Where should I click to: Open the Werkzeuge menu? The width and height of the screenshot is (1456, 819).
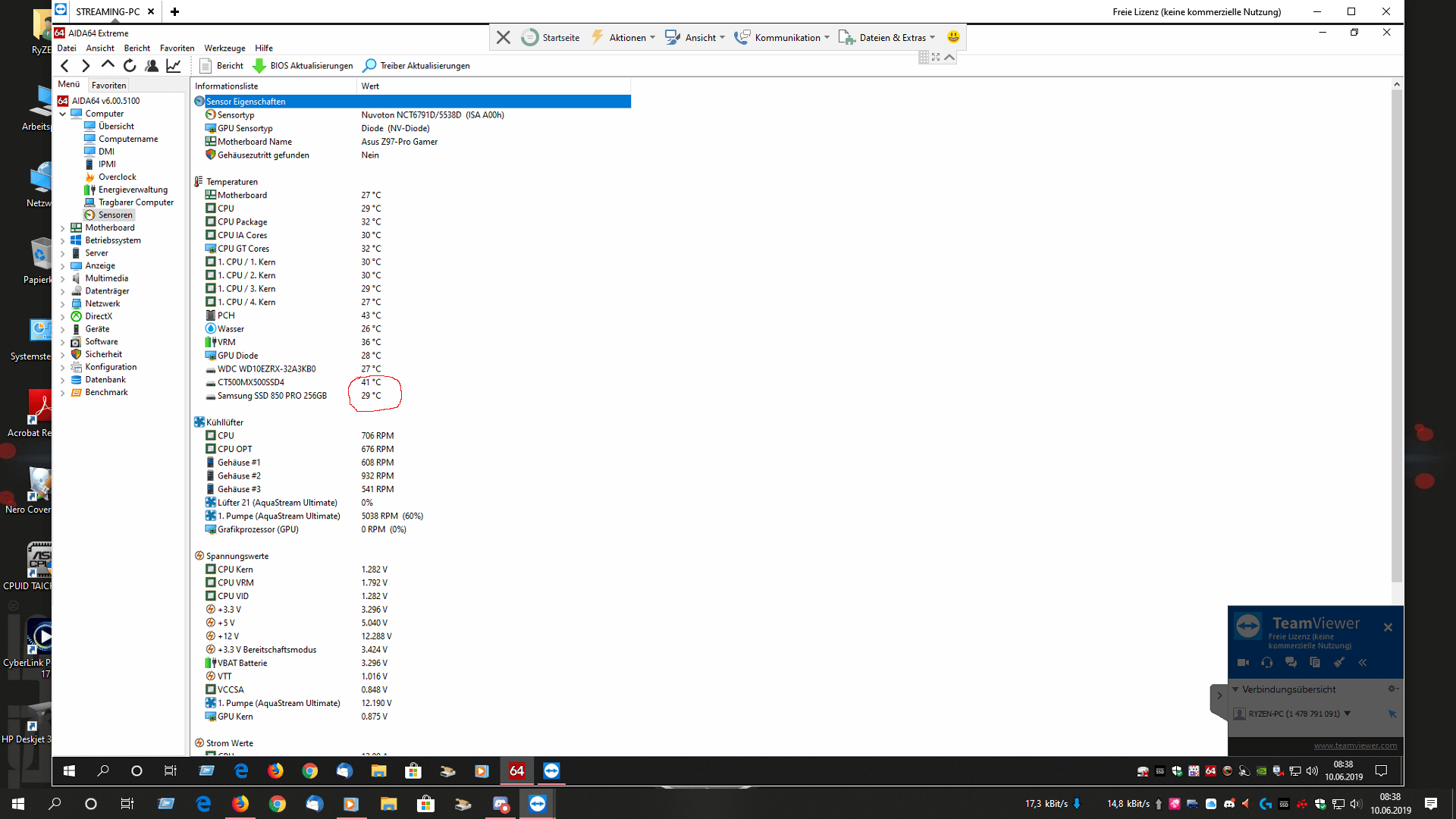(224, 48)
